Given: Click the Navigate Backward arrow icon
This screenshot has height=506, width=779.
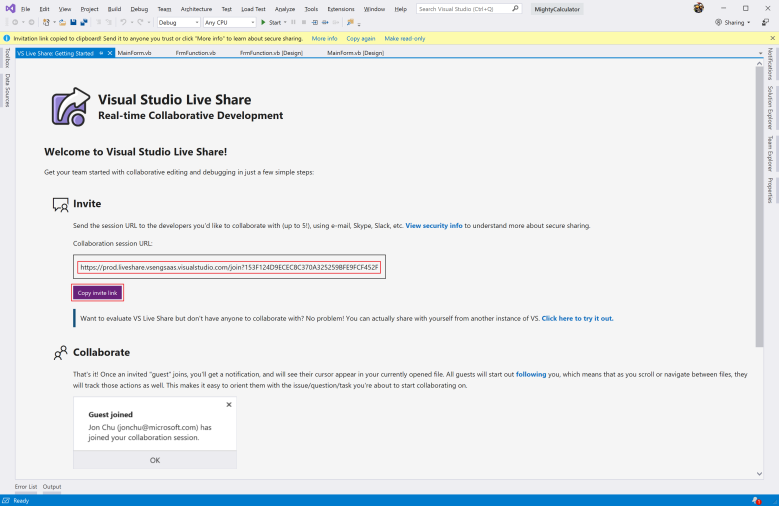Looking at the screenshot, I should [x=15, y=22].
